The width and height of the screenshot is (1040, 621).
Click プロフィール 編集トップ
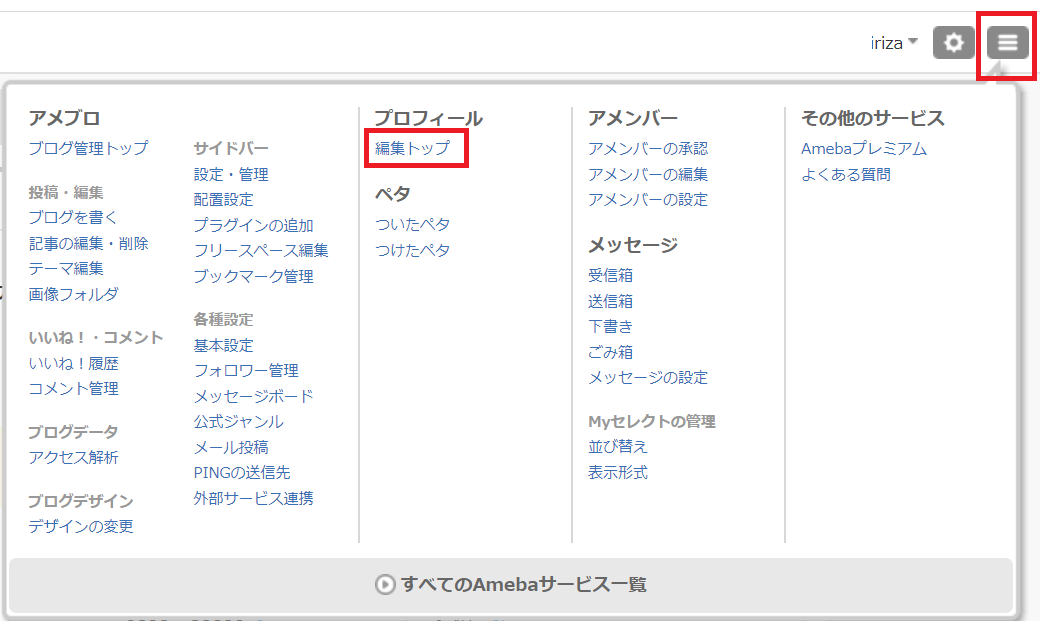click(413, 148)
